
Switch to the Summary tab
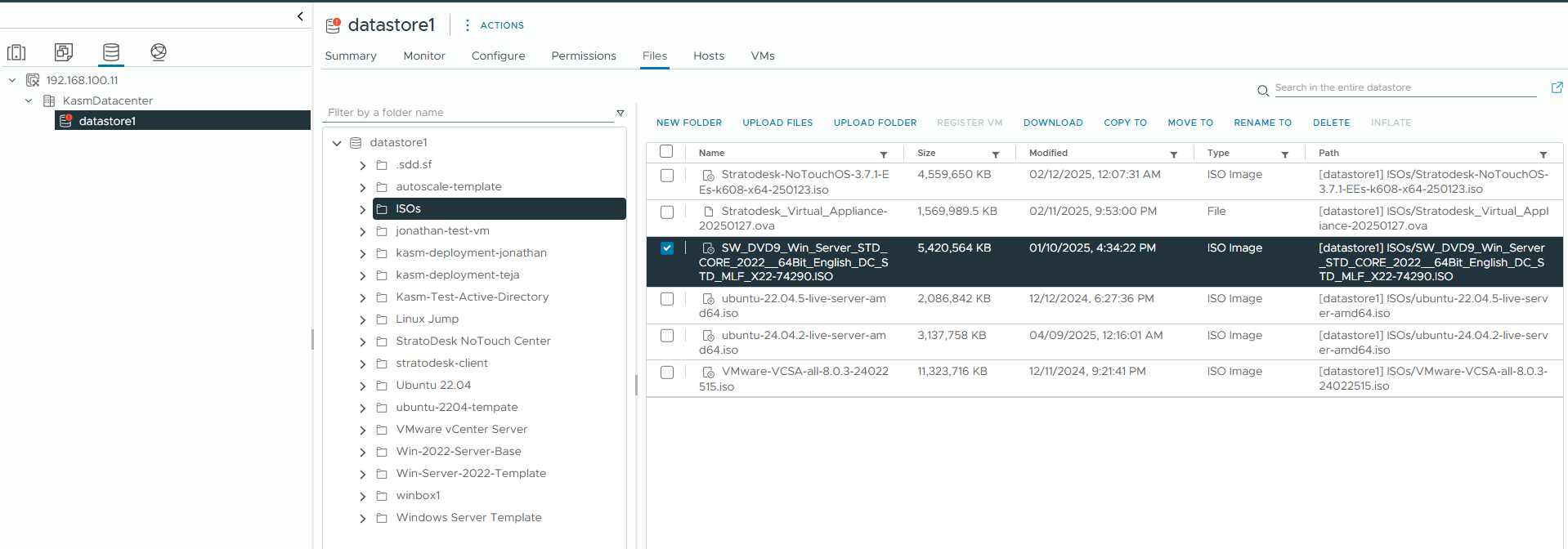pos(351,56)
